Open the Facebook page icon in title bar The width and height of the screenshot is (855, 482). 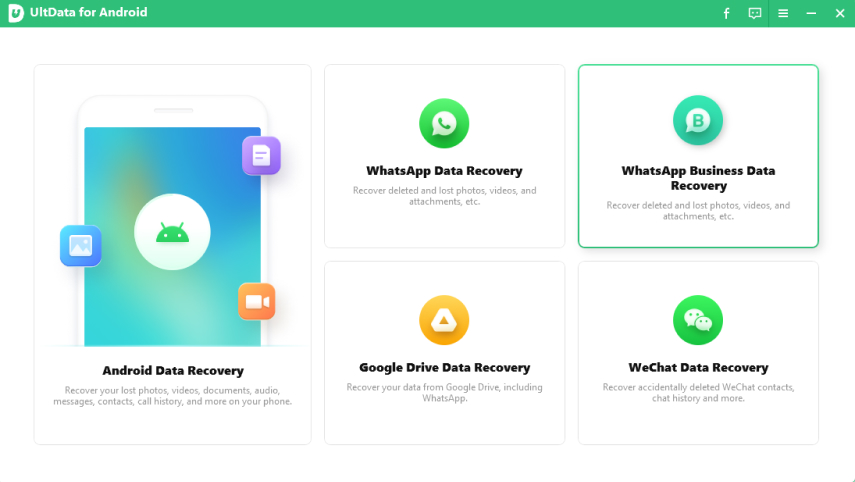[x=727, y=13]
